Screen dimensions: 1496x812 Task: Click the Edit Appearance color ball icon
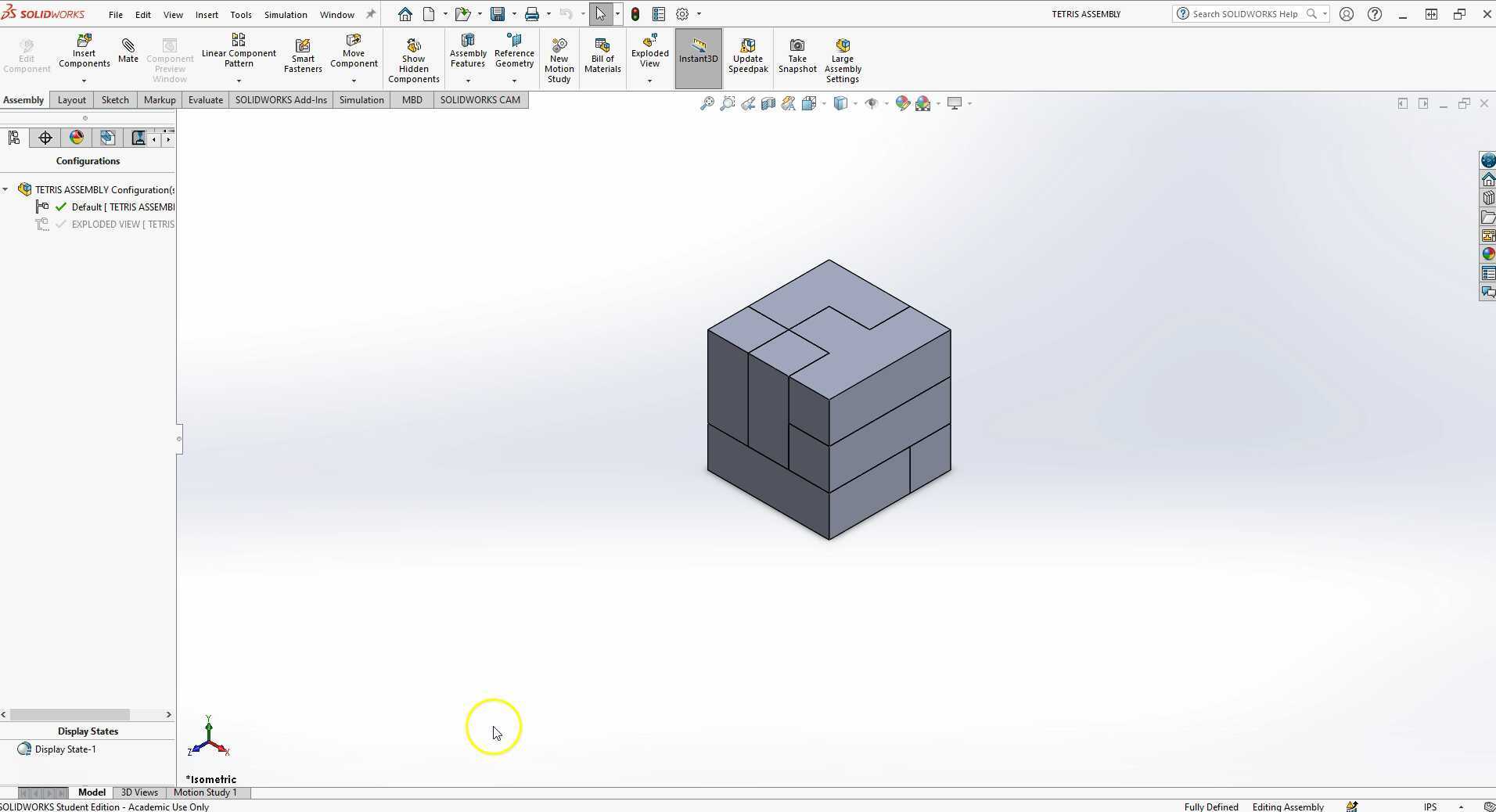click(x=902, y=103)
